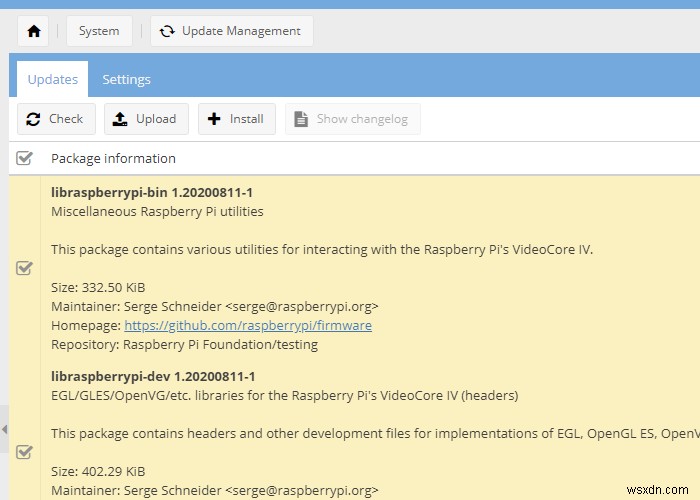Select the libraspberrypi-dev 1.20200811-1 title

point(153,376)
